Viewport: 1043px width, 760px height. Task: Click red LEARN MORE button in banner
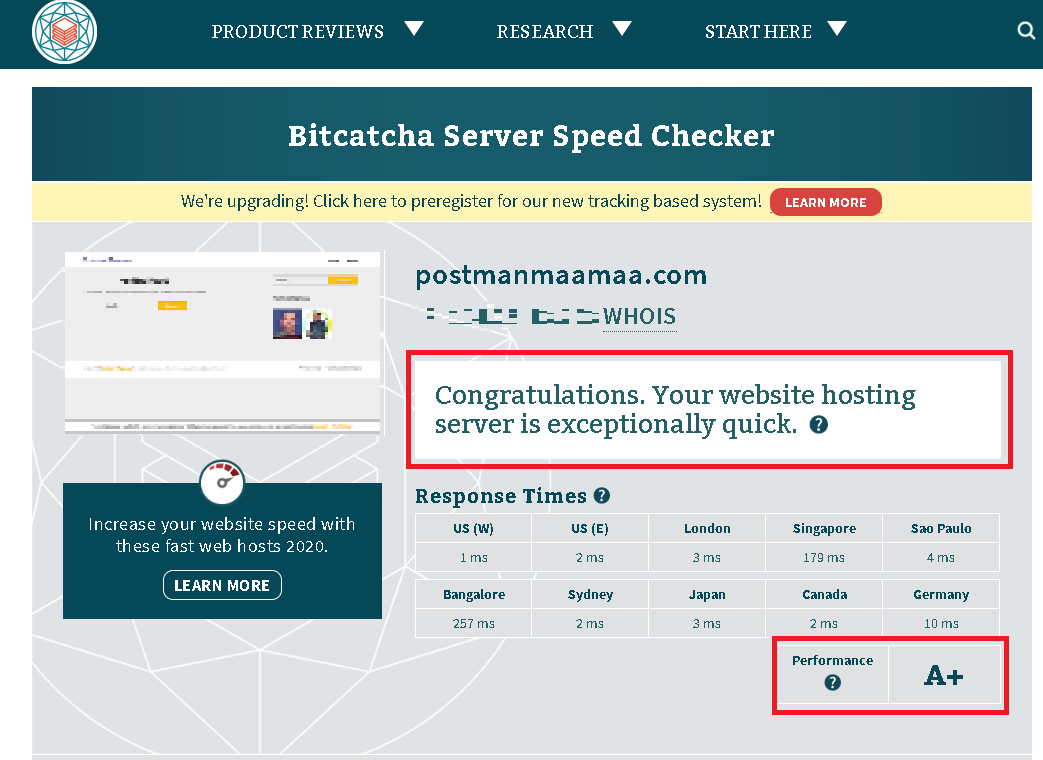825,202
